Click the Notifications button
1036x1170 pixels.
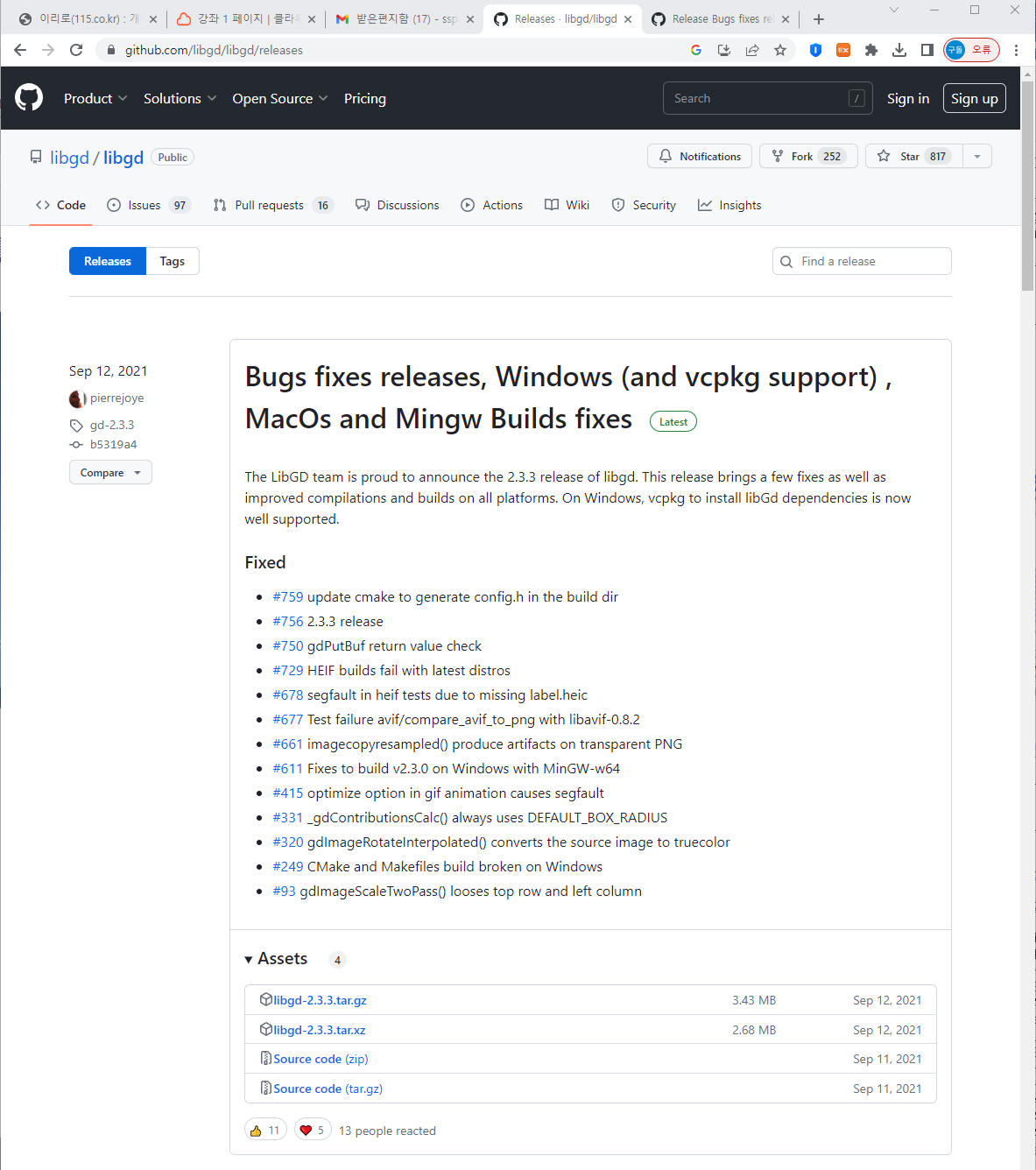[x=700, y=157]
